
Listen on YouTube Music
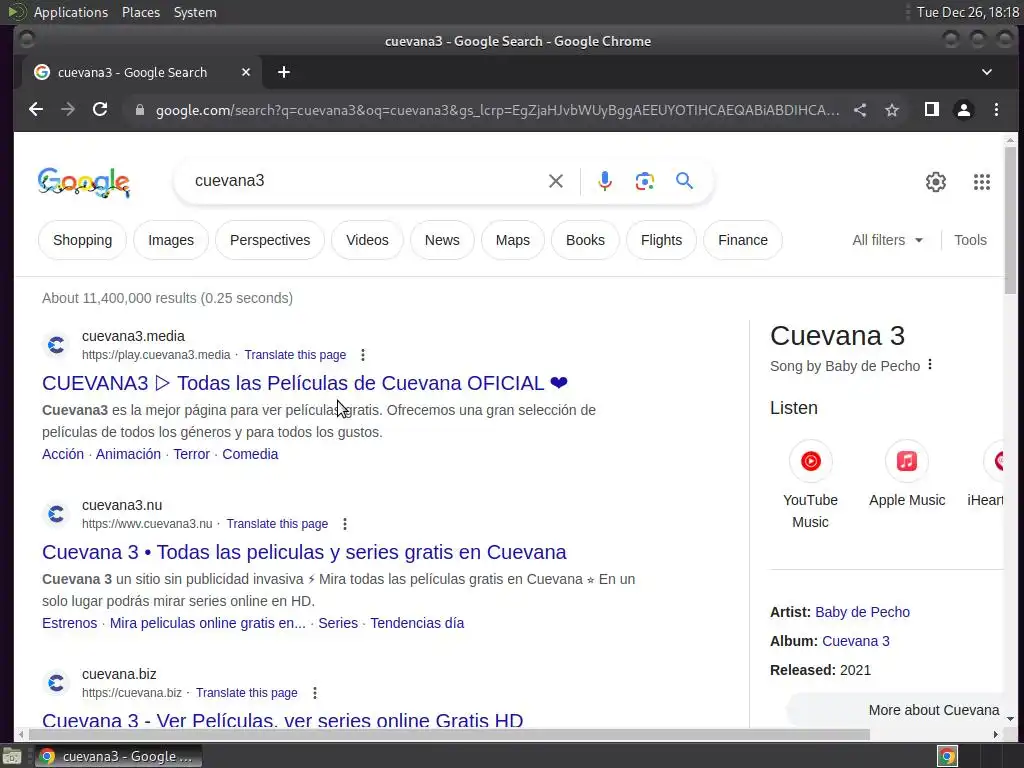[810, 484]
